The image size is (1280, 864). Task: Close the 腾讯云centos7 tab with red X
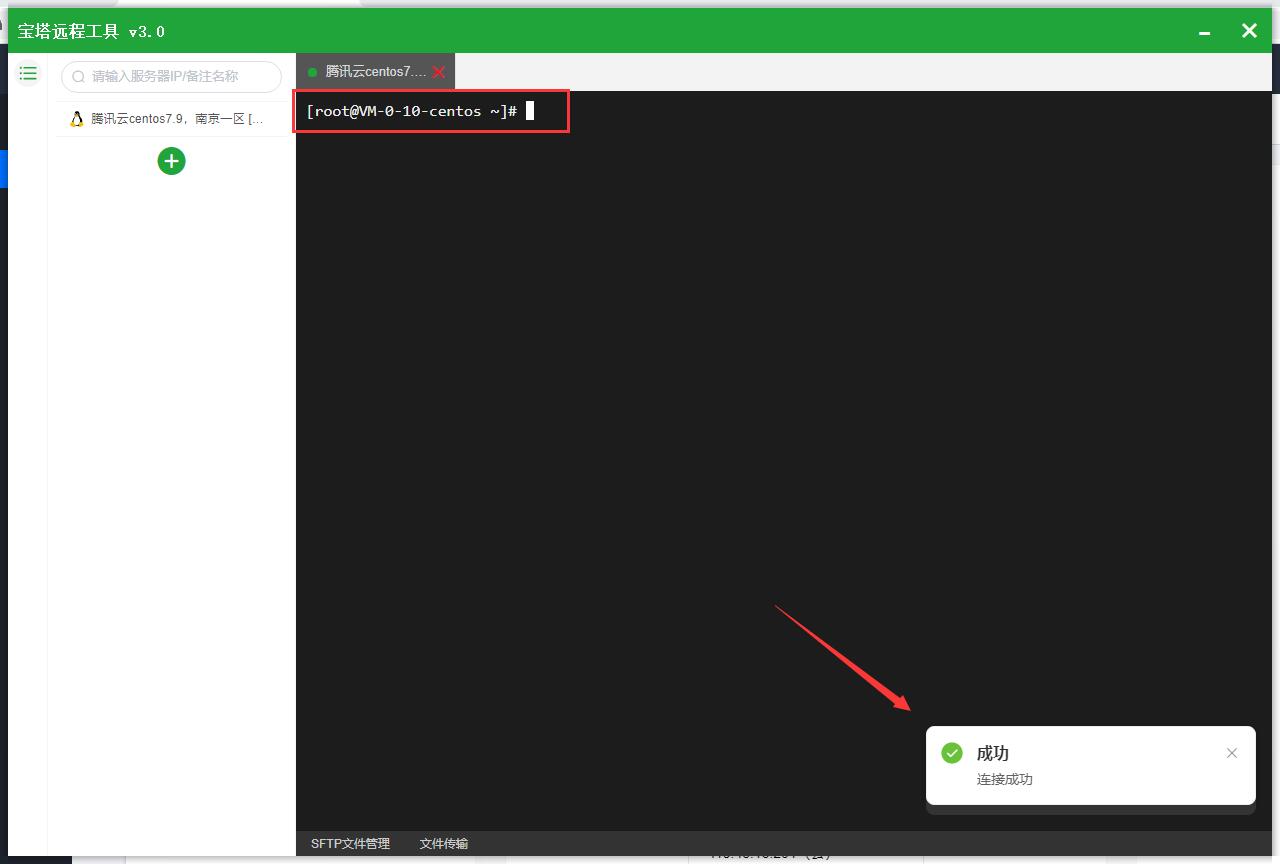438,72
